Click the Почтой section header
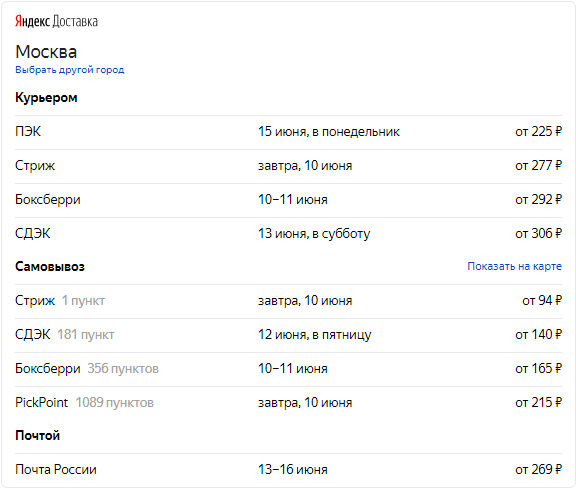 point(37,436)
